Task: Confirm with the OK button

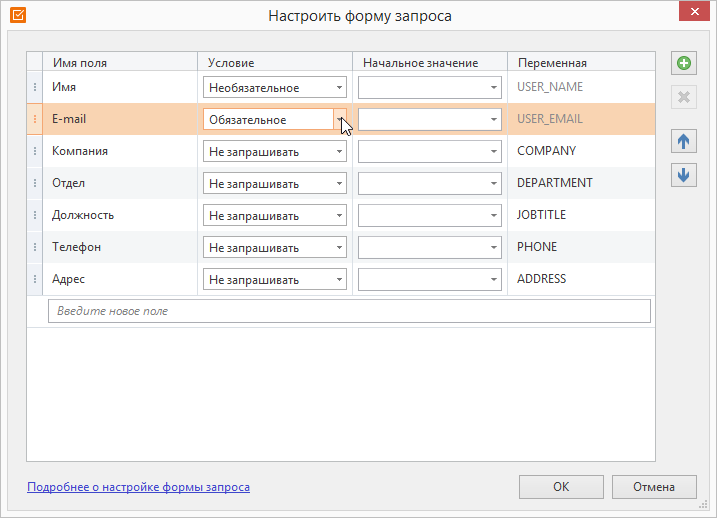Action: point(561,487)
